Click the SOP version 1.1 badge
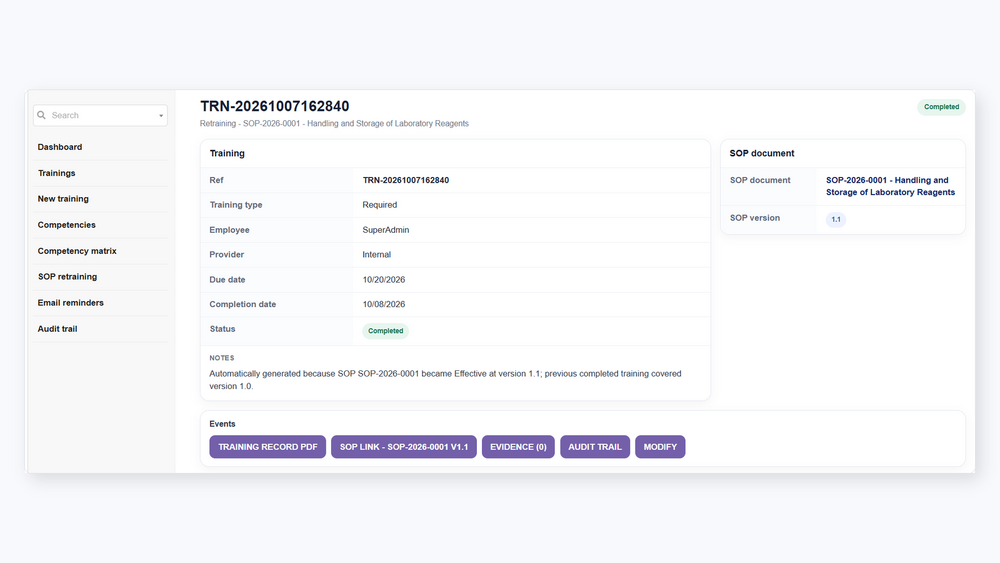 [835, 219]
